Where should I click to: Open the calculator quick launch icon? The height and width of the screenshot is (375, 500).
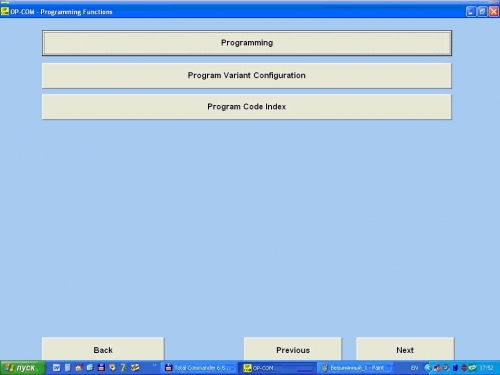(x=68, y=368)
